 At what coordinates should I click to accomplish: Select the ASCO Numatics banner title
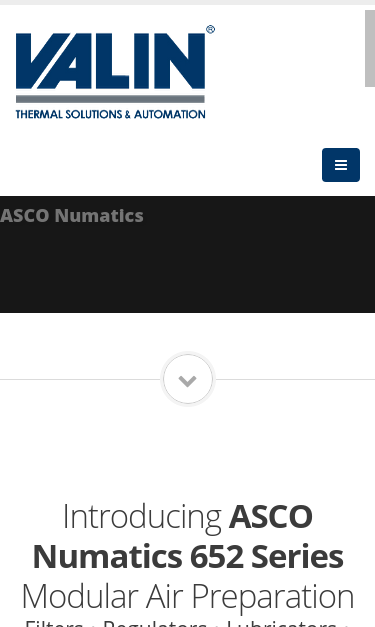point(72,216)
